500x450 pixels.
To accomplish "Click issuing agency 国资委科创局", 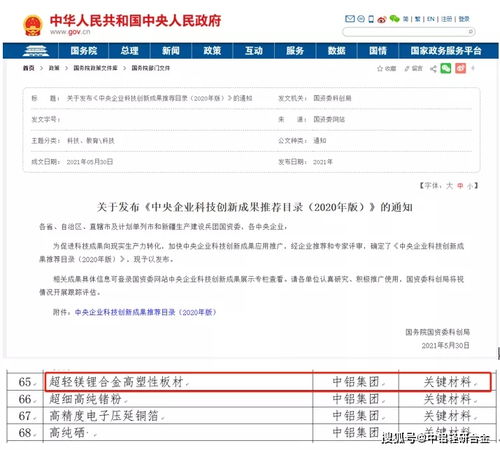I will pyautogui.click(x=332, y=98).
